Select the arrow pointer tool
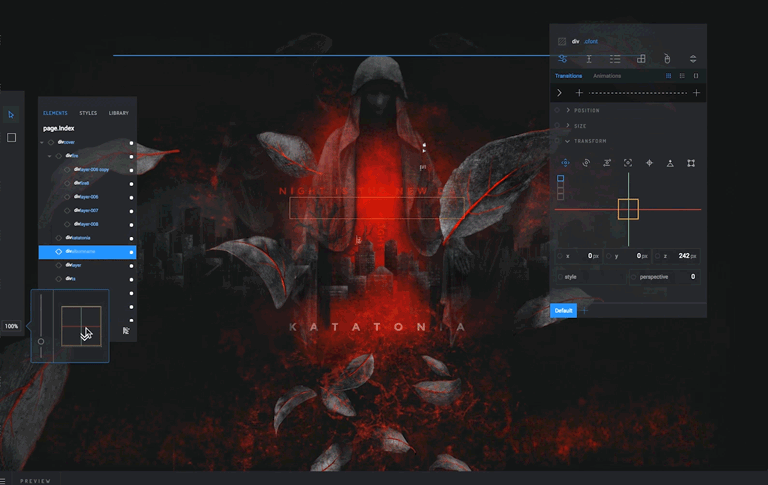The width and height of the screenshot is (768, 485). click(x=11, y=115)
